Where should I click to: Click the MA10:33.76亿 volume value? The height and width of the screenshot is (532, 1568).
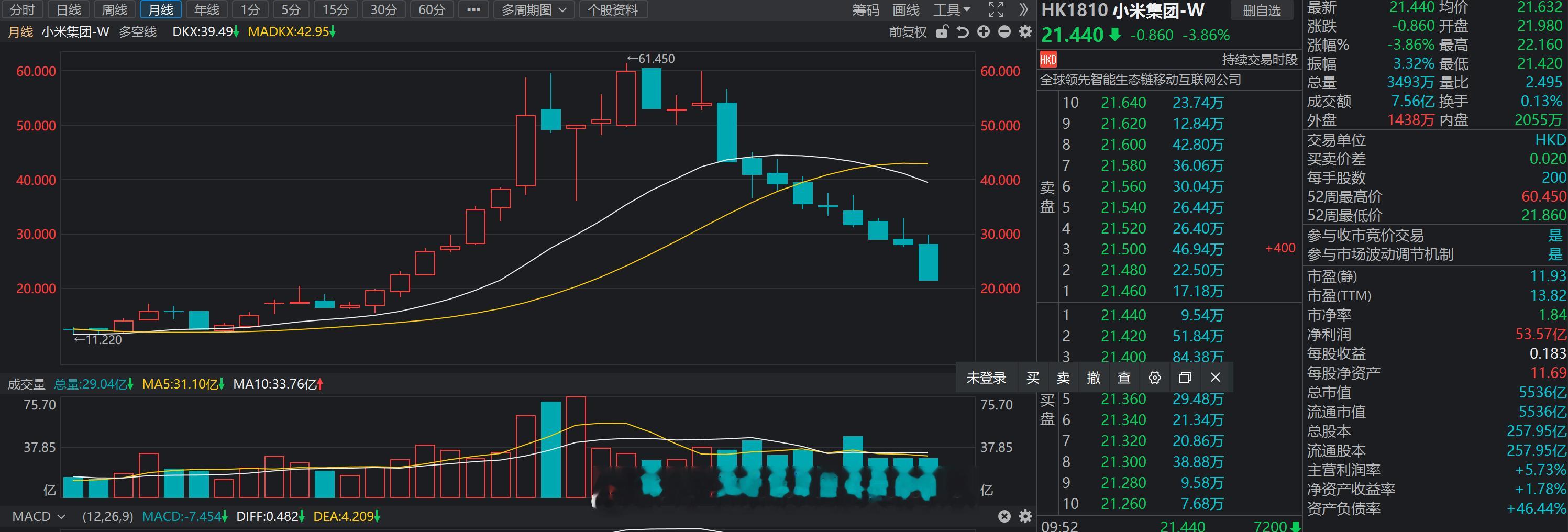pos(278,384)
